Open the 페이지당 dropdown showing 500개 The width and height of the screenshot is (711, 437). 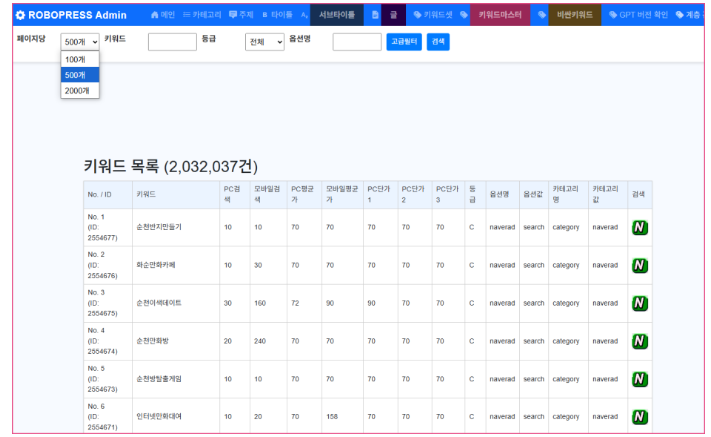[80, 42]
